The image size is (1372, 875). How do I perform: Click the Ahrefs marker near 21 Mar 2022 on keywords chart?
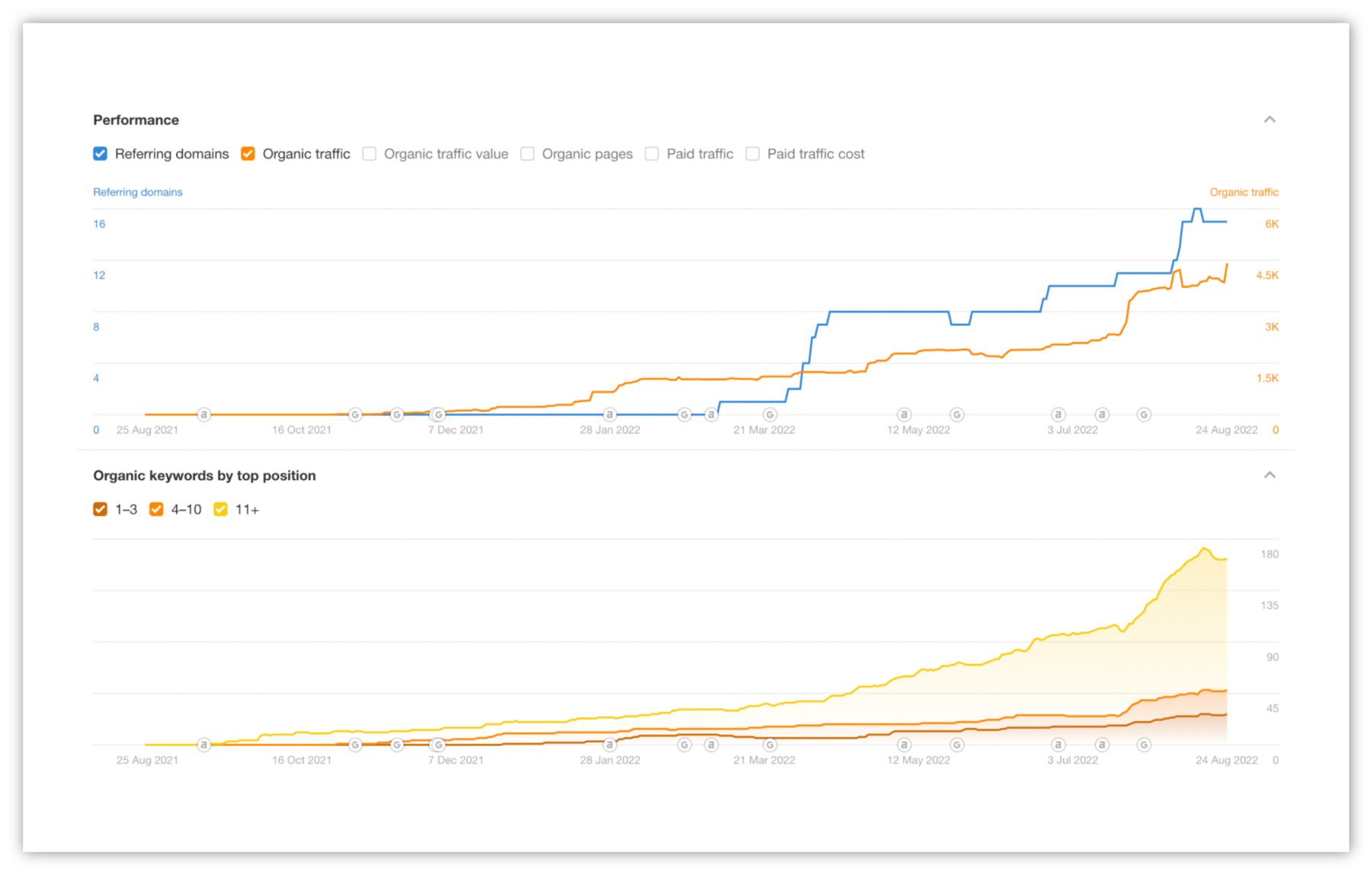click(710, 745)
